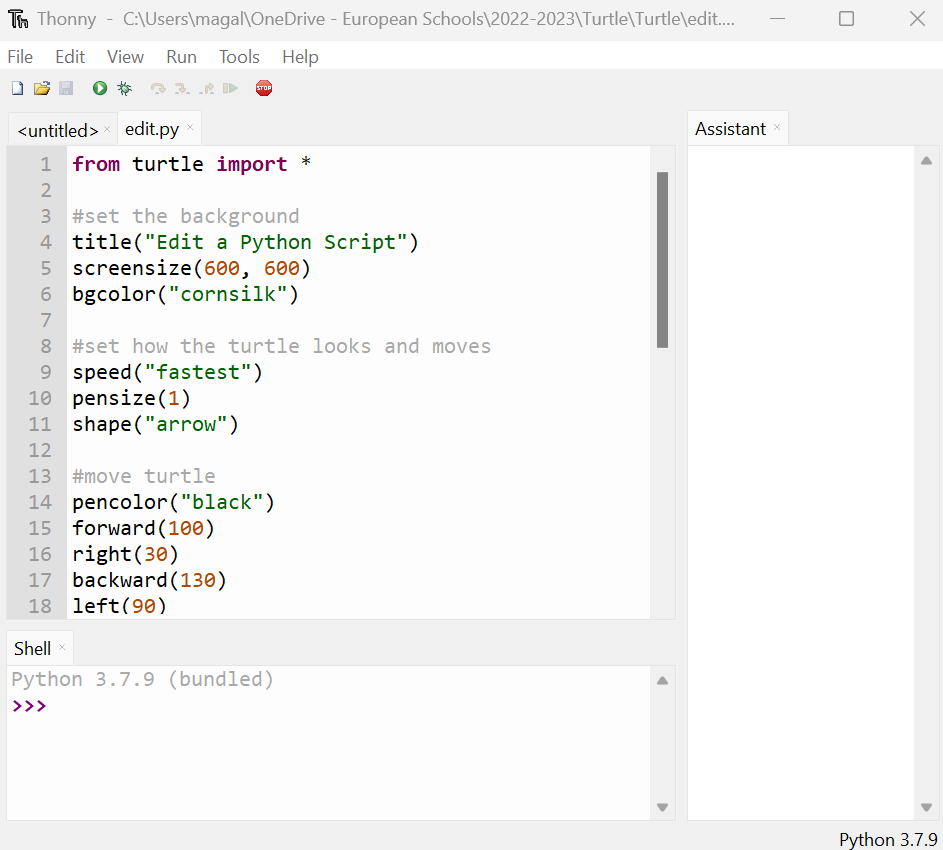Click the line title("Edit a Python Script")
The image size is (943, 850).
click(245, 242)
